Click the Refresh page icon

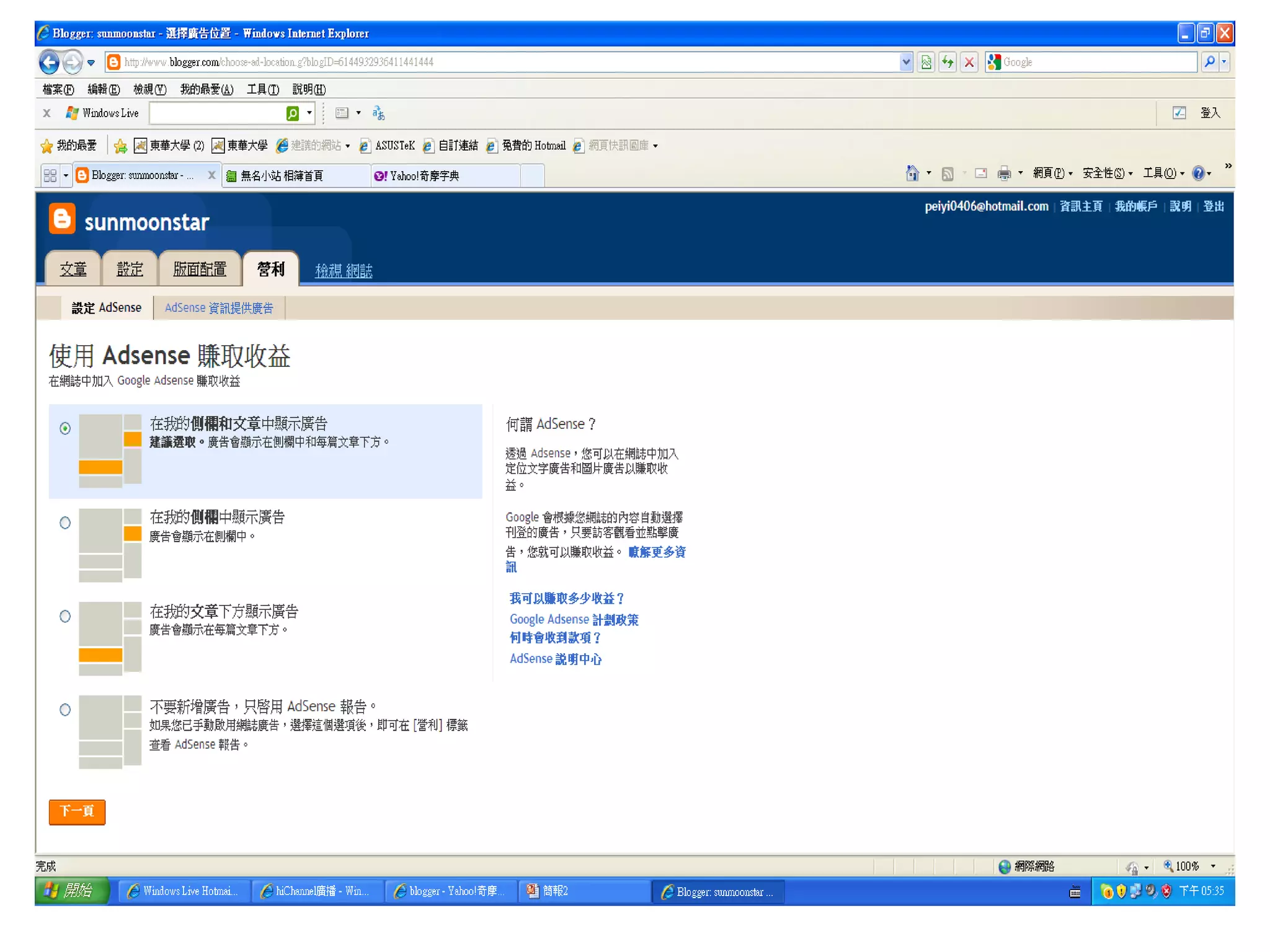click(x=948, y=62)
